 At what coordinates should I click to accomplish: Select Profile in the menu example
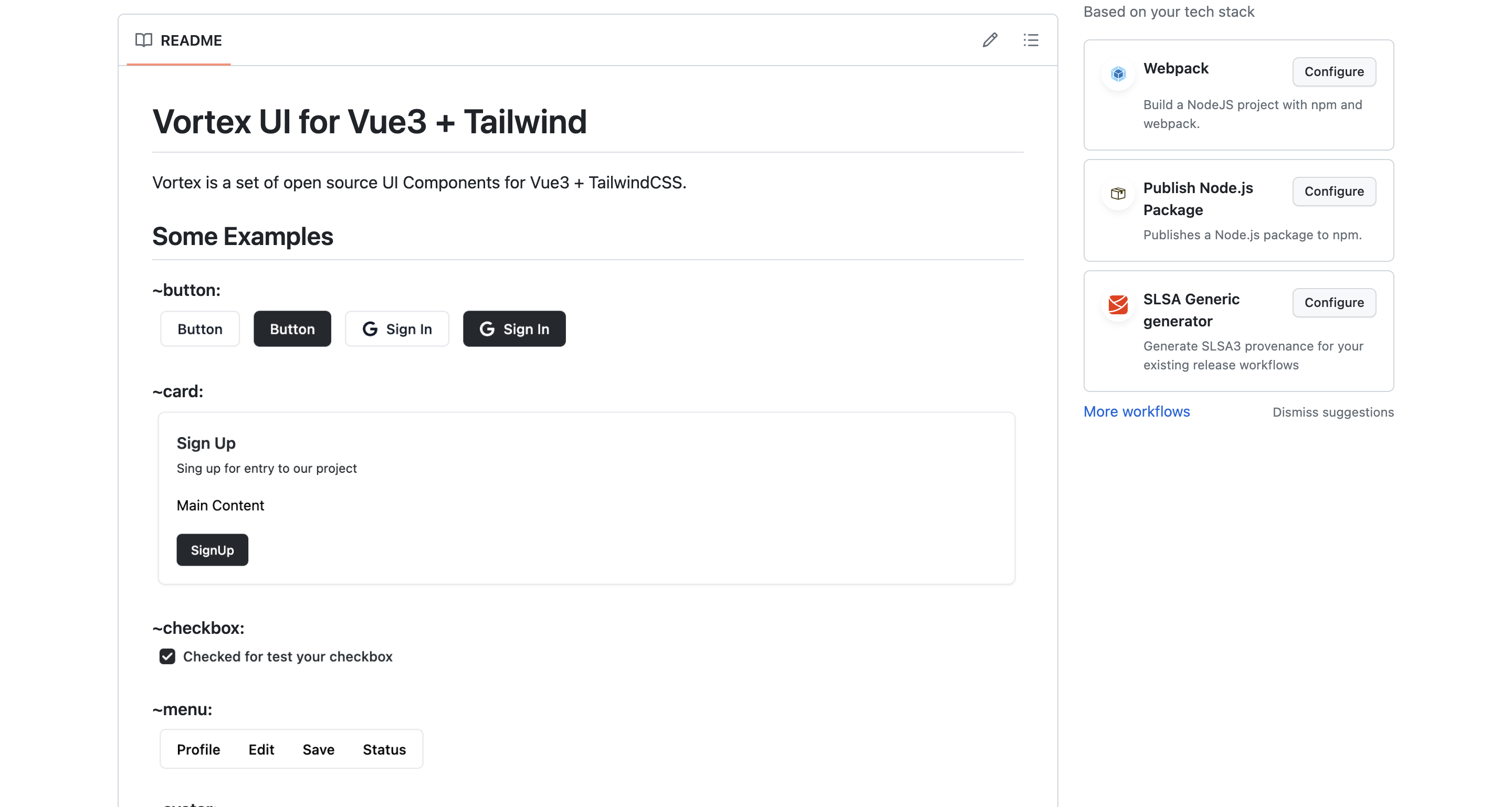click(198, 749)
